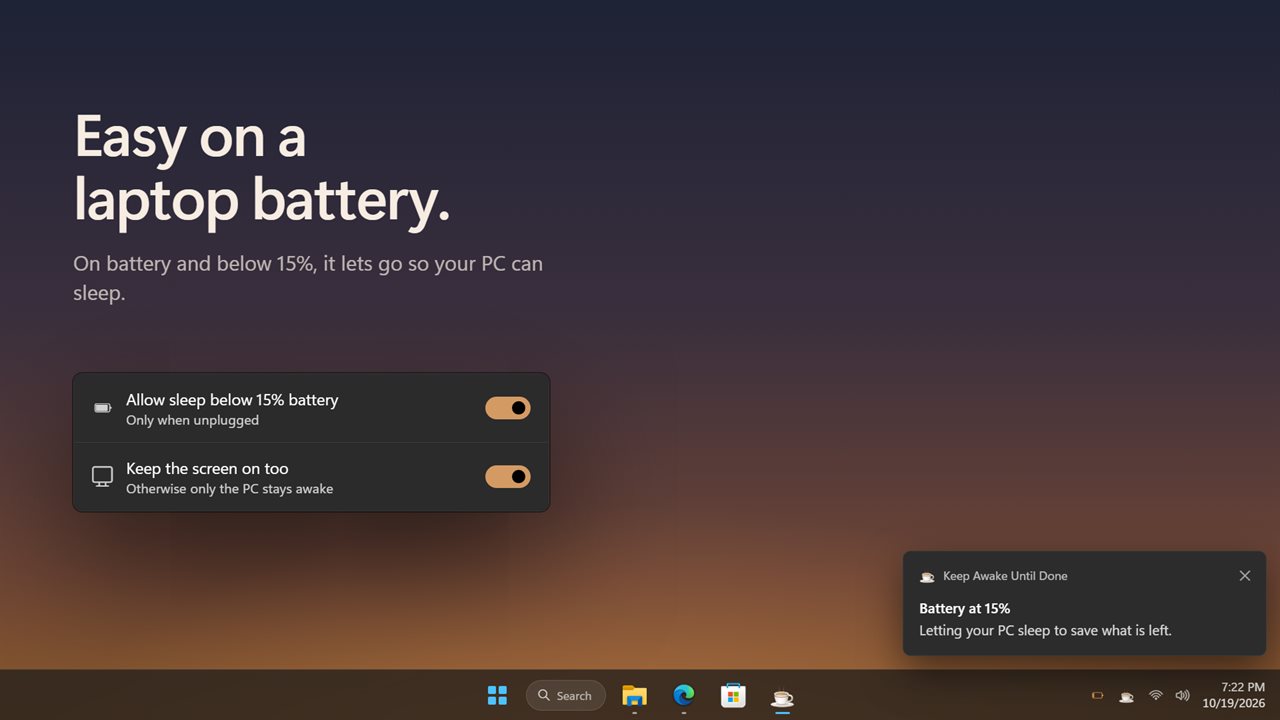Screen dimensions: 1280x720
Task: Click the volume speaker tray icon
Action: (1182, 695)
